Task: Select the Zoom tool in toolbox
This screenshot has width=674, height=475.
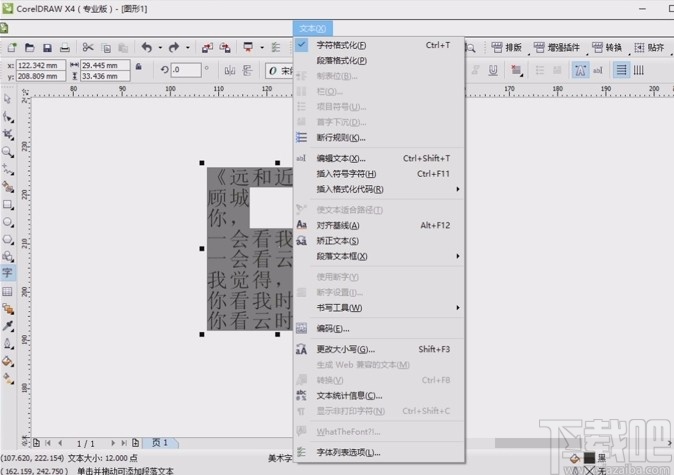Action: pos(7,152)
